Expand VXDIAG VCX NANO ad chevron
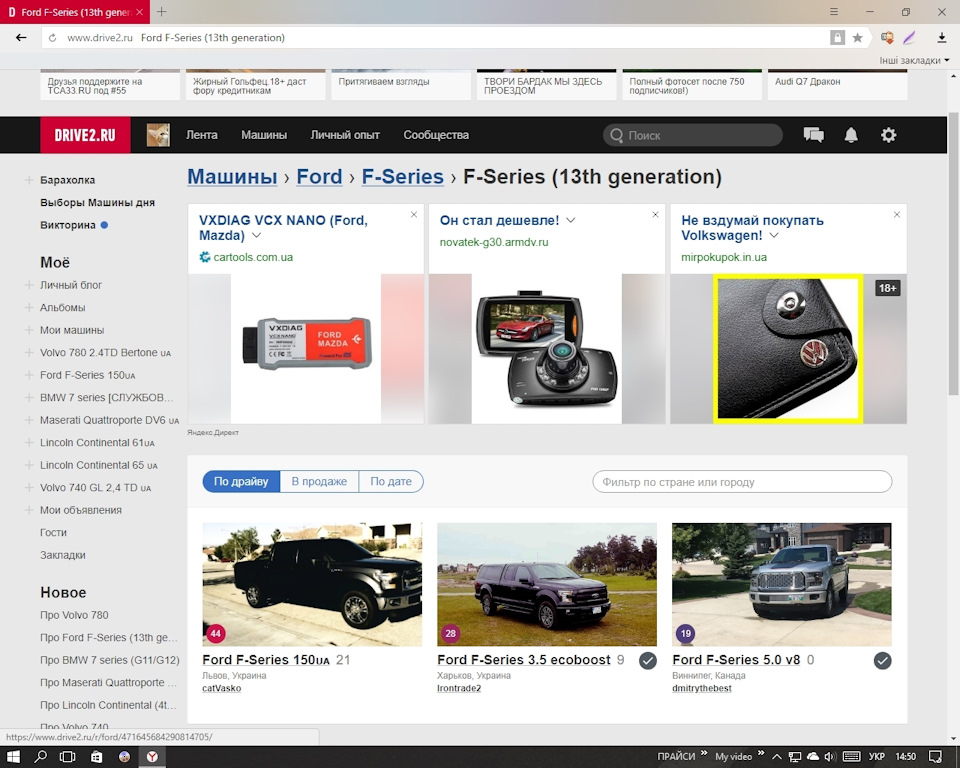This screenshot has height=768, width=960. coord(257,236)
